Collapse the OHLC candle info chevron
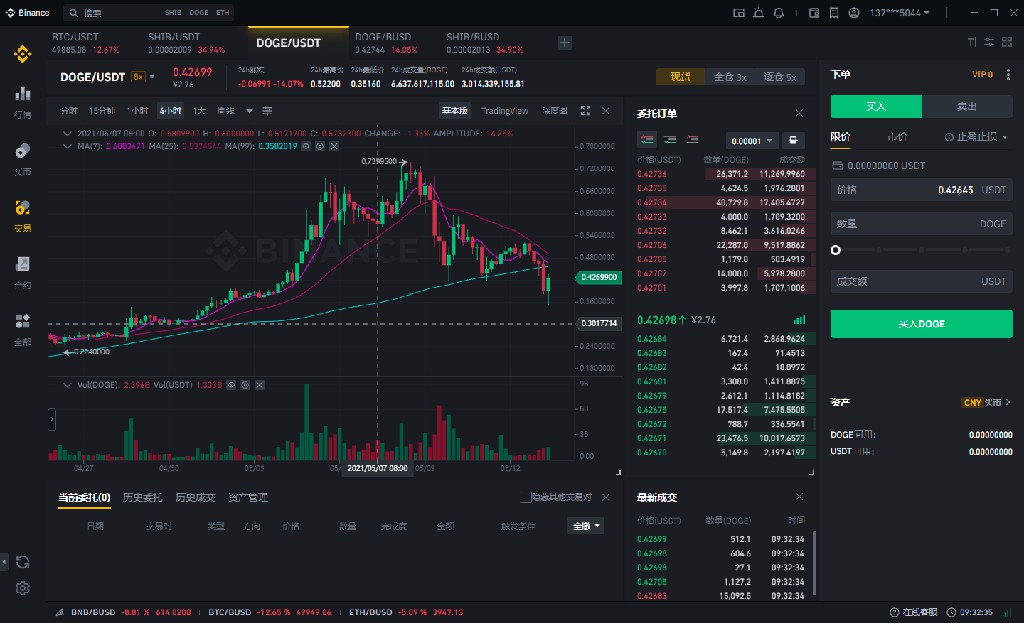Viewport: 1024px width, 623px height. point(67,133)
